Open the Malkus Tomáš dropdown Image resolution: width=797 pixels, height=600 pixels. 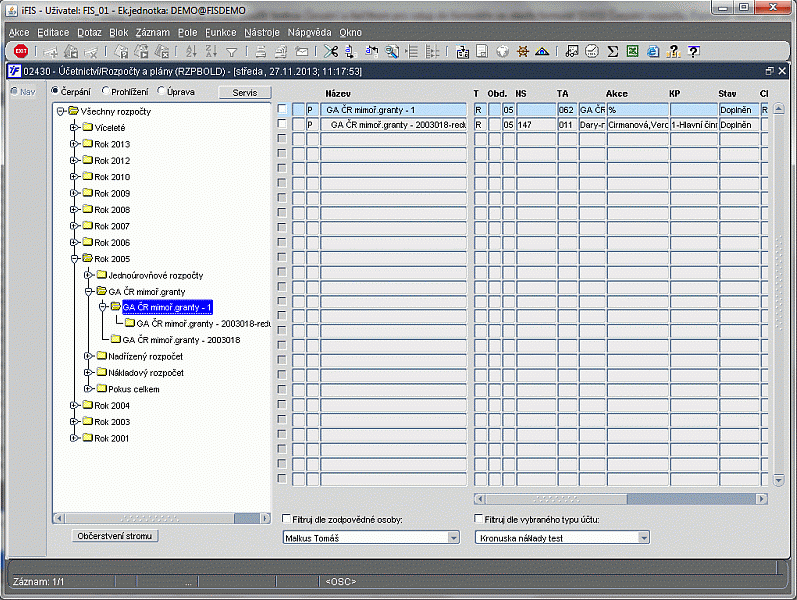pos(452,537)
